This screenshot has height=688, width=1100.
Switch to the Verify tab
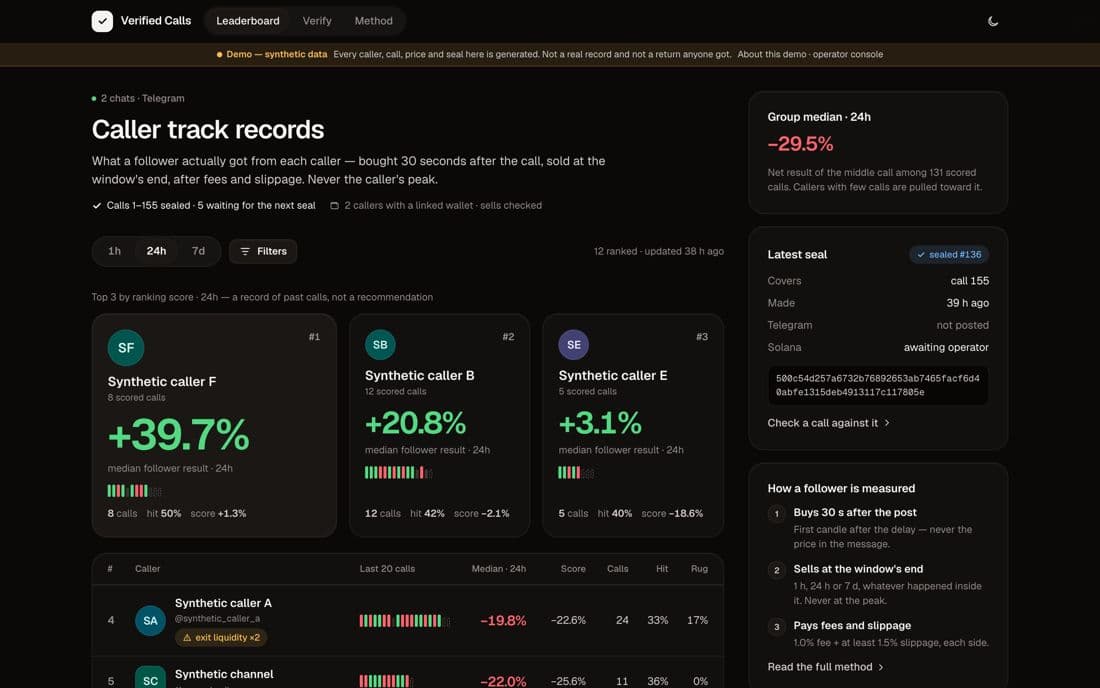pyautogui.click(x=317, y=21)
